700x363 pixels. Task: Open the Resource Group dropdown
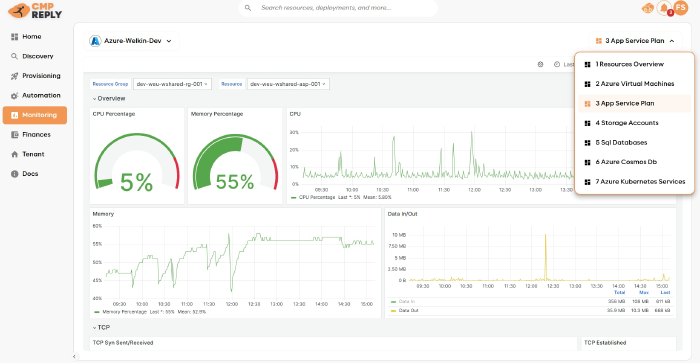tap(171, 84)
